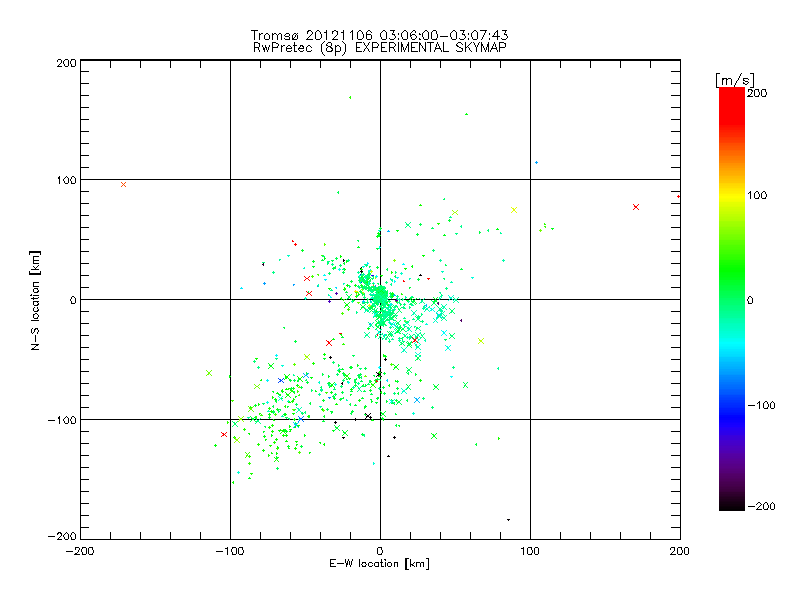This screenshot has width=800, height=600.
Task: Click the 'E-W location [km]' axis label
Action: click(x=379, y=564)
